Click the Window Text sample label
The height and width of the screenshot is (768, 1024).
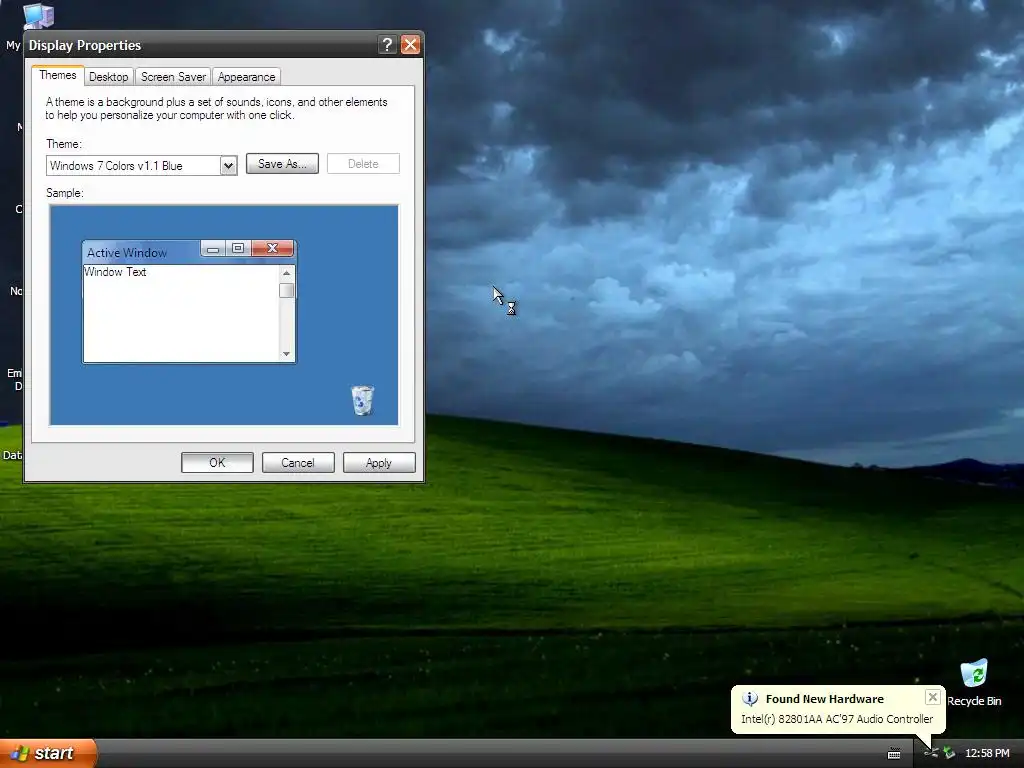[x=115, y=272]
